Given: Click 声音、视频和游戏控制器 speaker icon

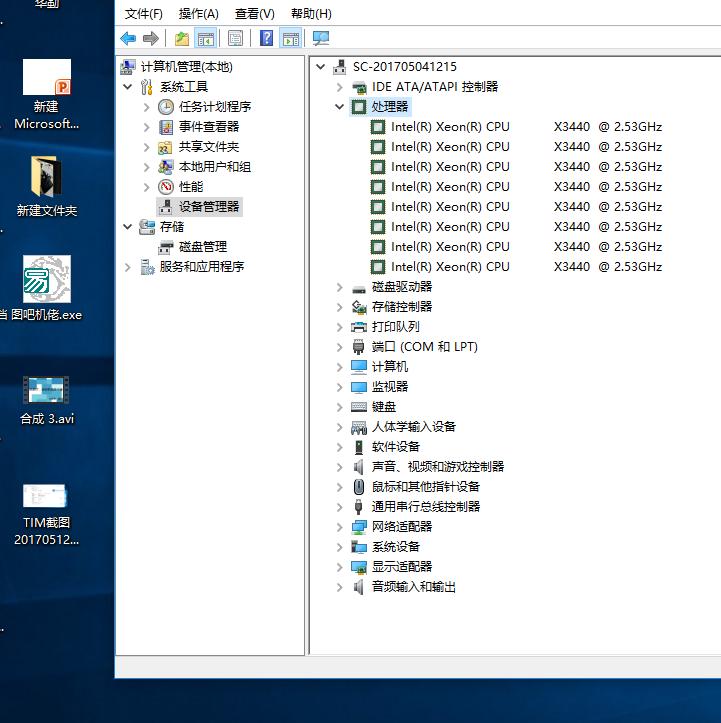Looking at the screenshot, I should (x=359, y=467).
